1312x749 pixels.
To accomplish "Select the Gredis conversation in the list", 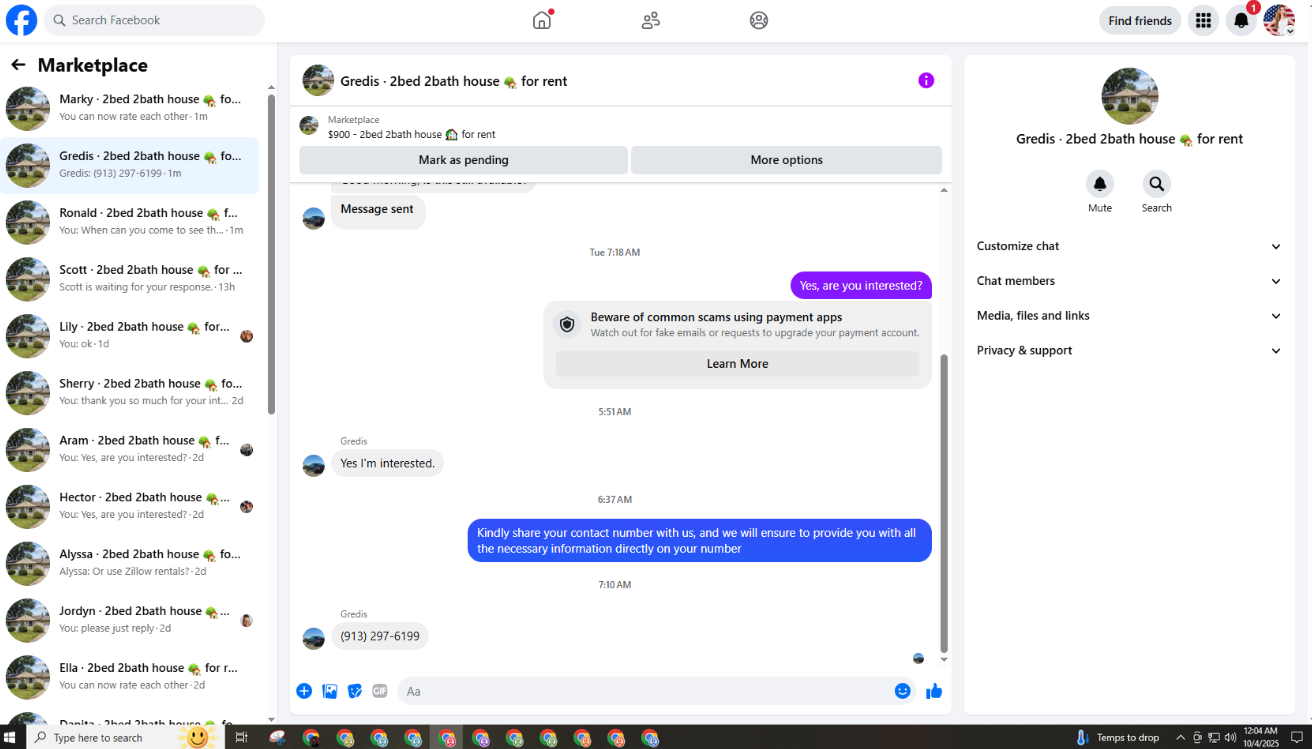I will click(x=130, y=165).
